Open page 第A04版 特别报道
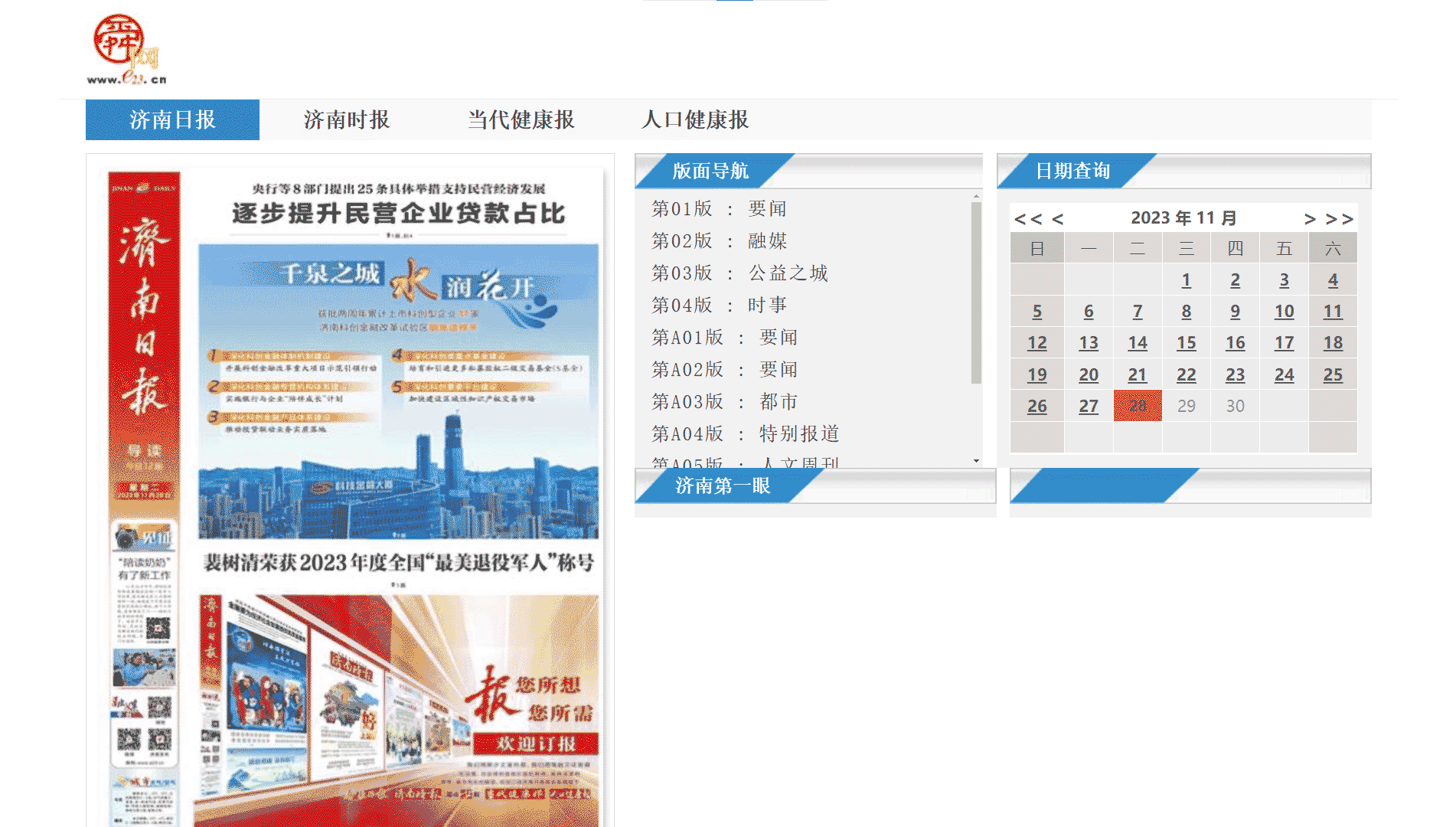This screenshot has height=827, width=1456. (x=745, y=433)
